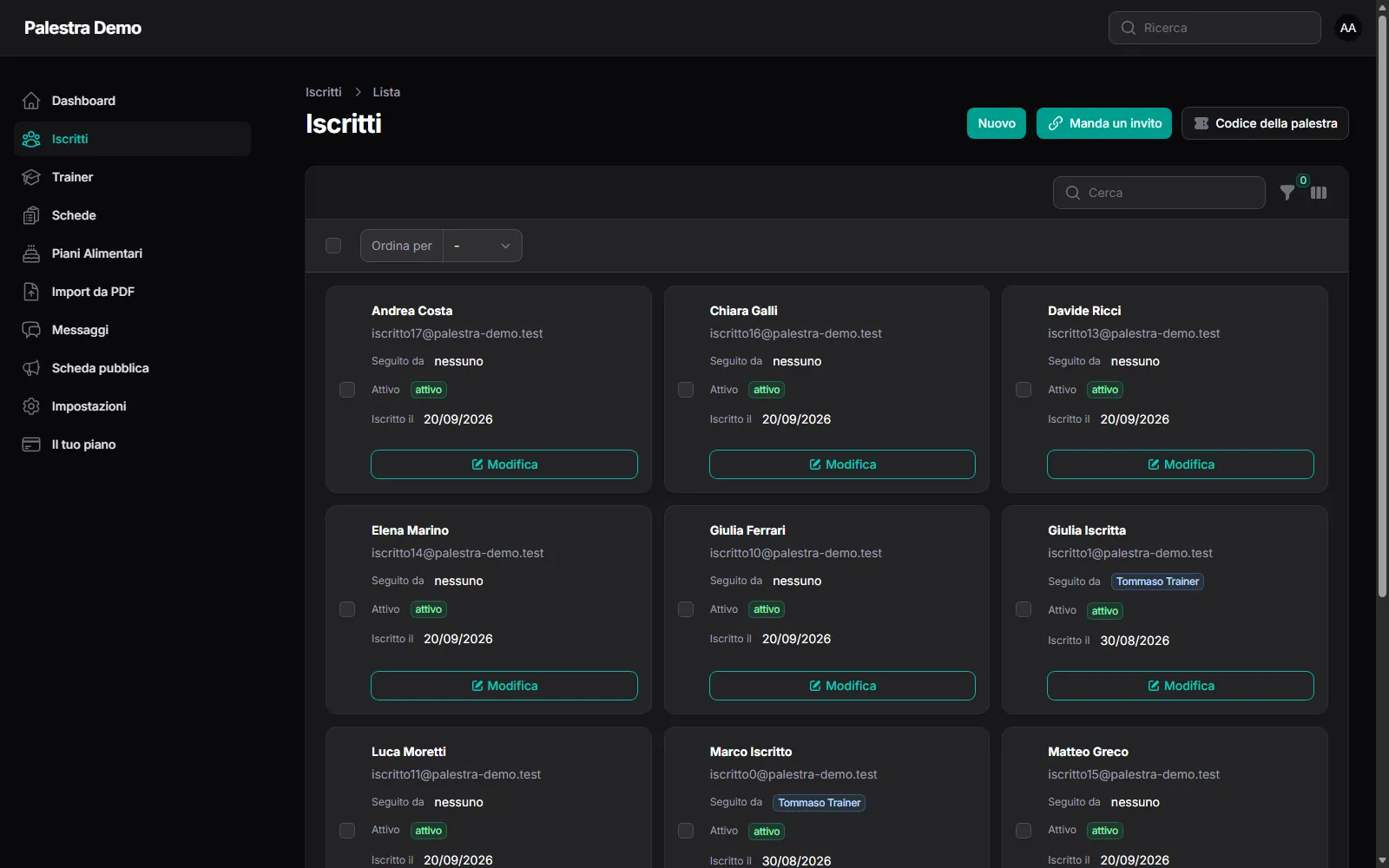This screenshot has width=1389, height=868.
Task: Click the Iscritti people icon in sidebar
Action: (x=31, y=139)
